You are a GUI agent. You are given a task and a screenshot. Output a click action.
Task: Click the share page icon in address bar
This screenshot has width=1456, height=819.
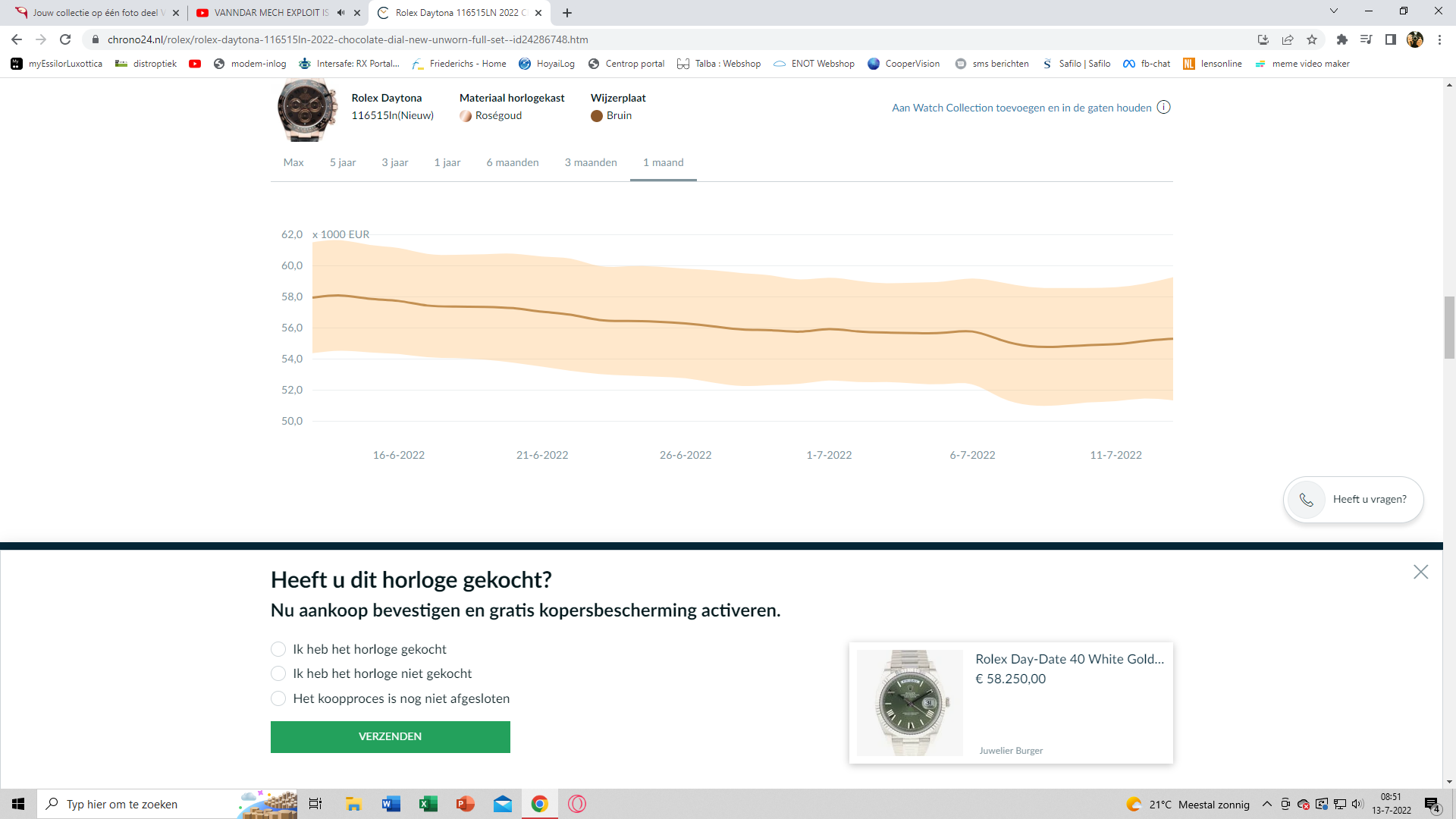(x=1288, y=39)
